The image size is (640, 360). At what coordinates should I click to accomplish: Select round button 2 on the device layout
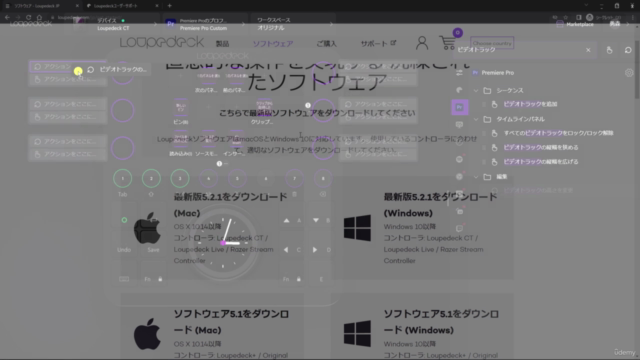(151, 178)
